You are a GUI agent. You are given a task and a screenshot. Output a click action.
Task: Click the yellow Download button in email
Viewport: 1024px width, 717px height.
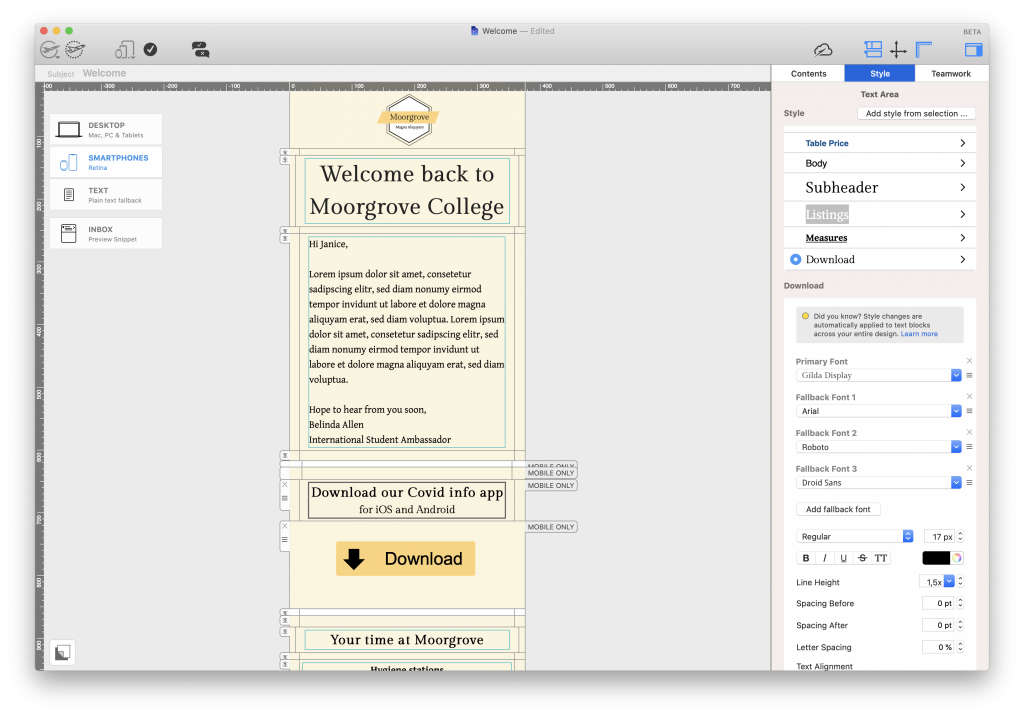[x=406, y=558]
